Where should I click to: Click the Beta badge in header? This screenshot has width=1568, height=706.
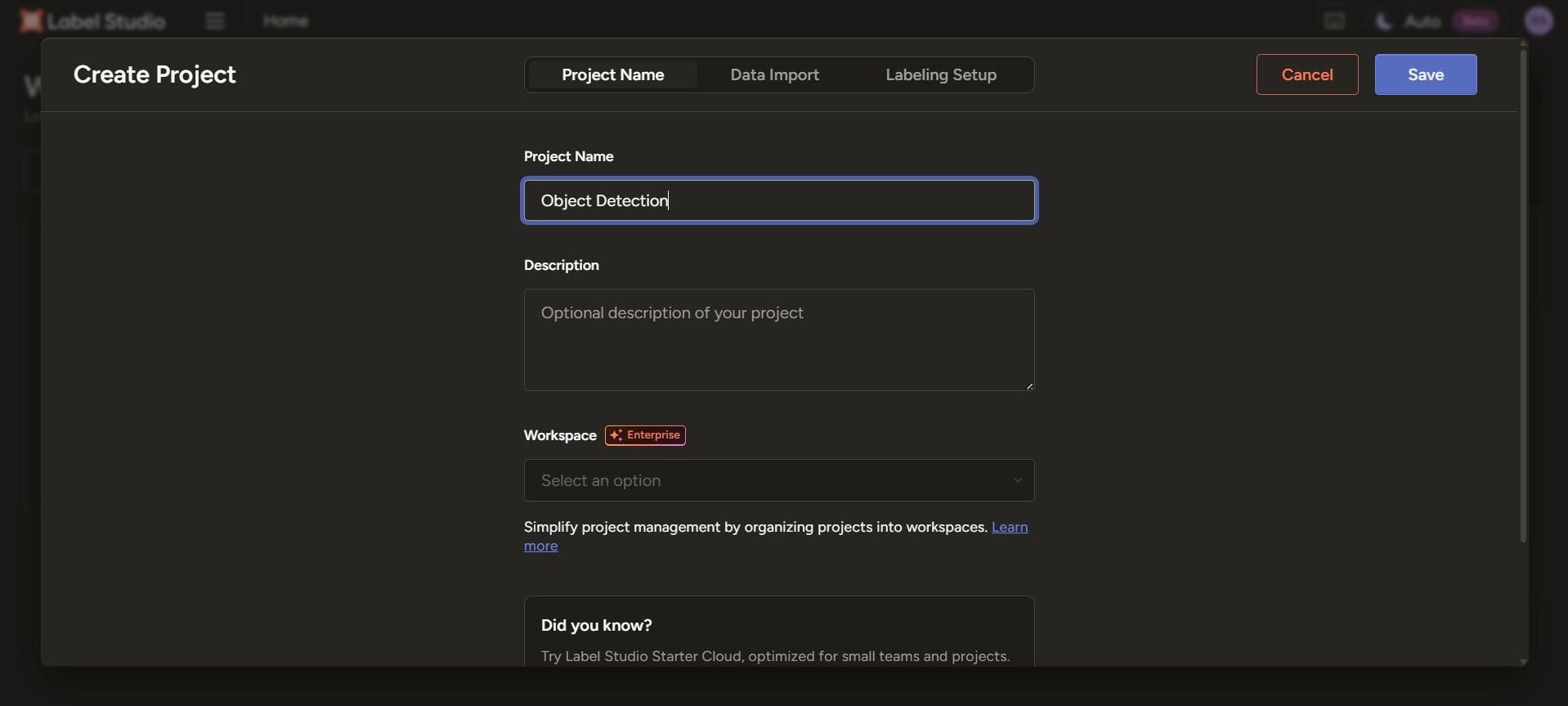pos(1476,21)
